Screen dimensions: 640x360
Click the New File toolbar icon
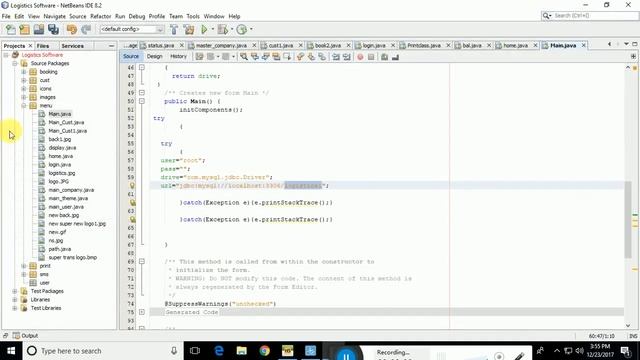11,29
